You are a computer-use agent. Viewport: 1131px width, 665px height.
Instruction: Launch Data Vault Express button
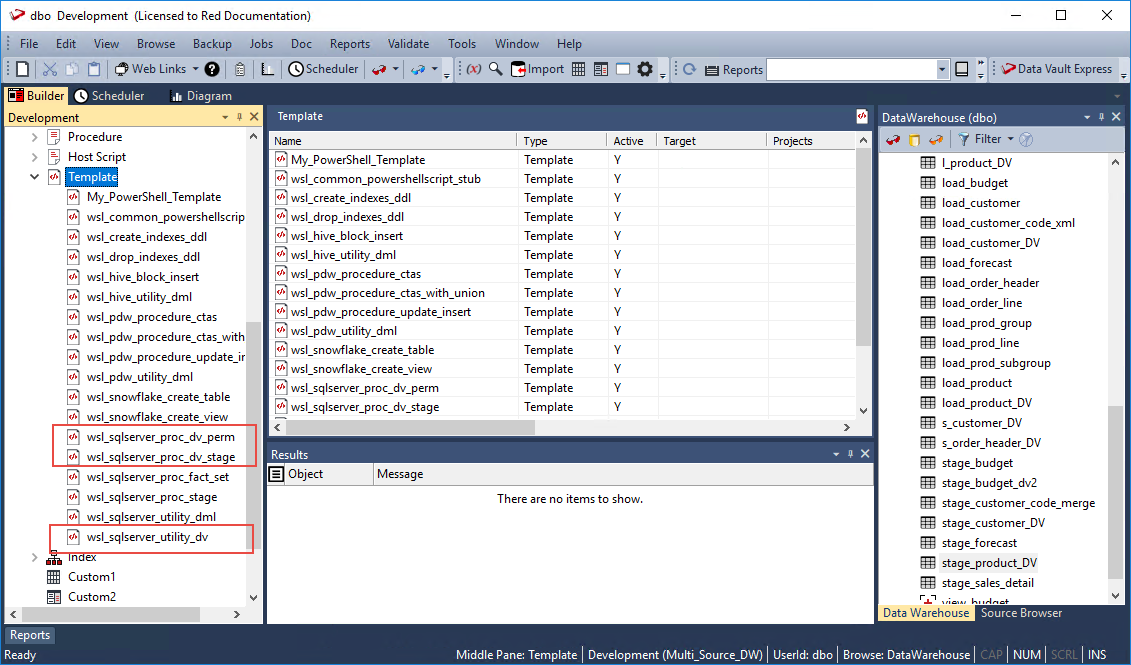(1056, 69)
